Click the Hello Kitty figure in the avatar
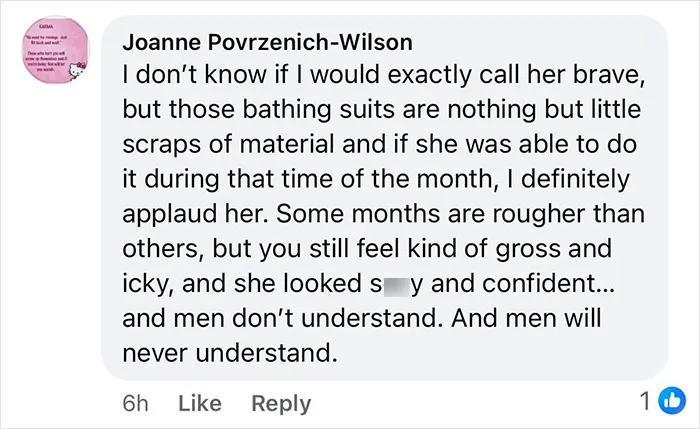Screen dimensions: 700x429 (x=79, y=71)
